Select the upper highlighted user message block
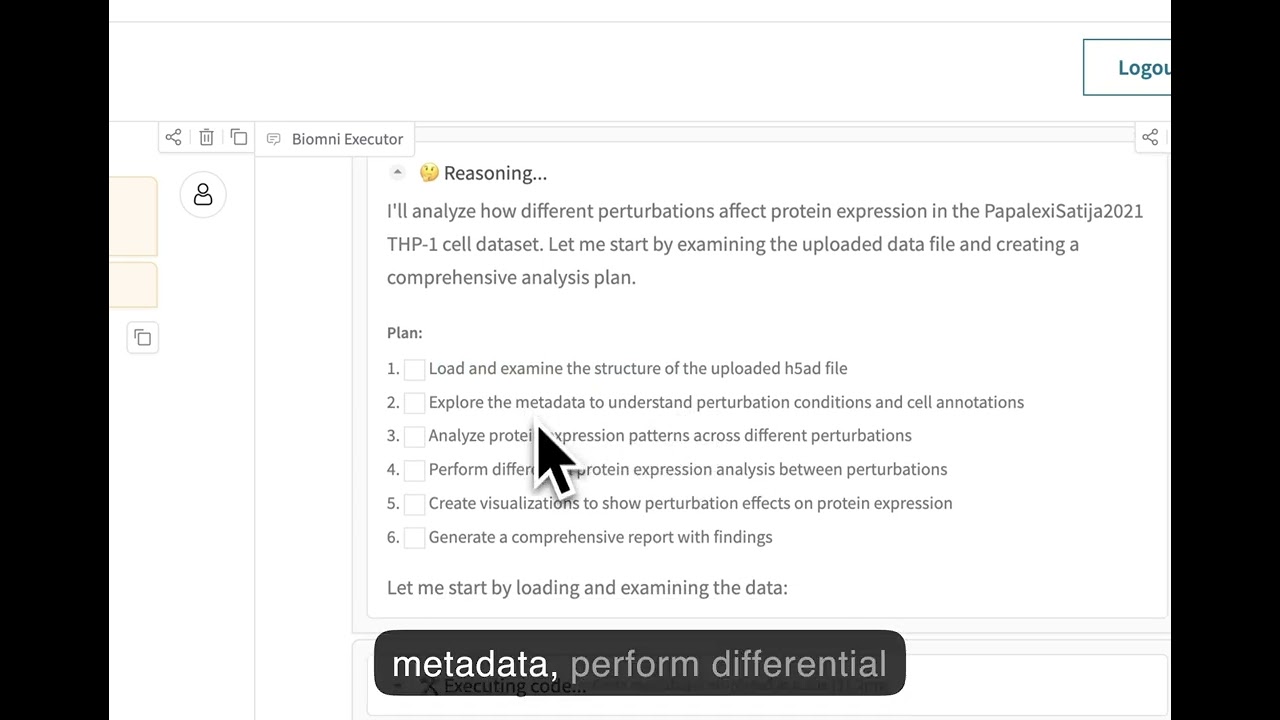 click(x=133, y=216)
